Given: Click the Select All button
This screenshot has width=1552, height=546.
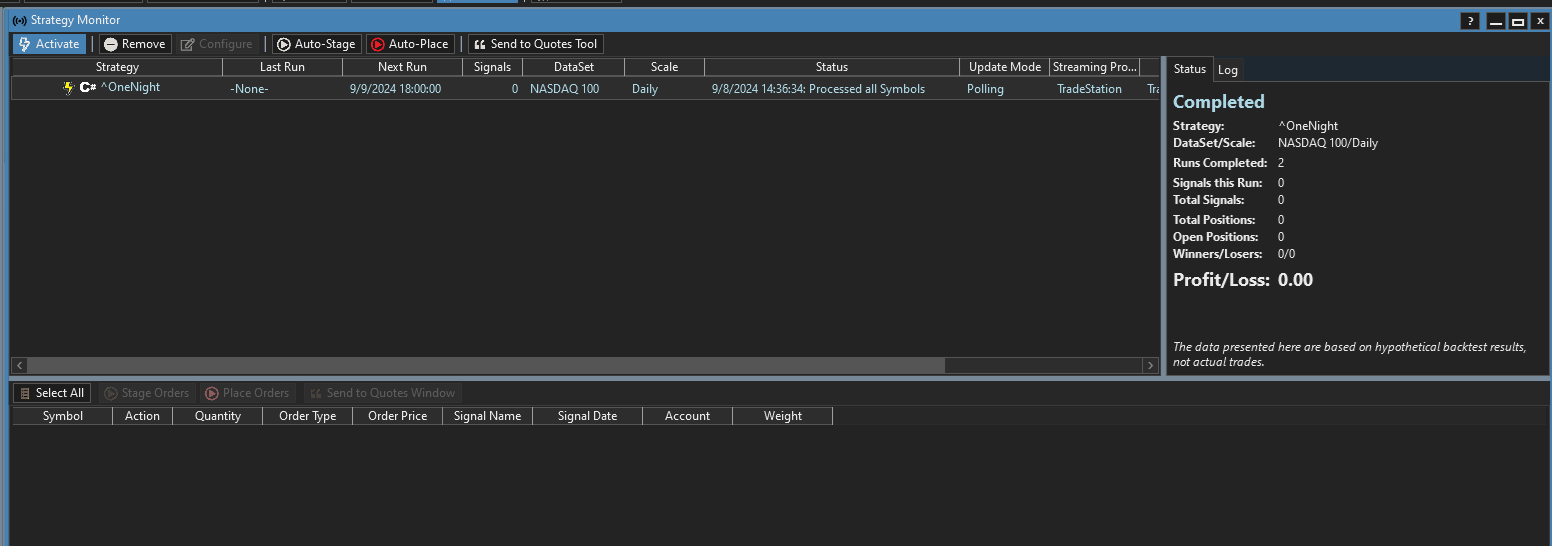Looking at the screenshot, I should coord(51,393).
